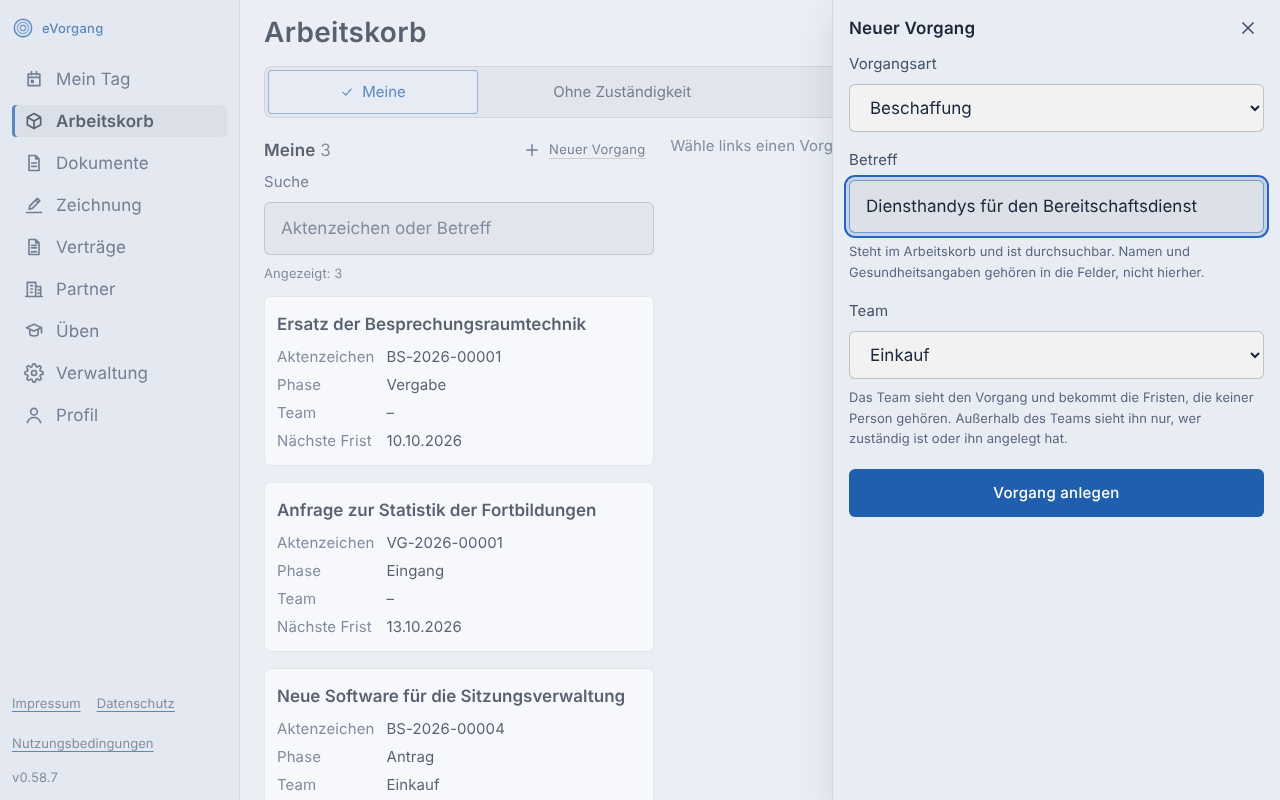This screenshot has height=800, width=1280.
Task: Click the Üben graduation cap icon
Action: 34,331
